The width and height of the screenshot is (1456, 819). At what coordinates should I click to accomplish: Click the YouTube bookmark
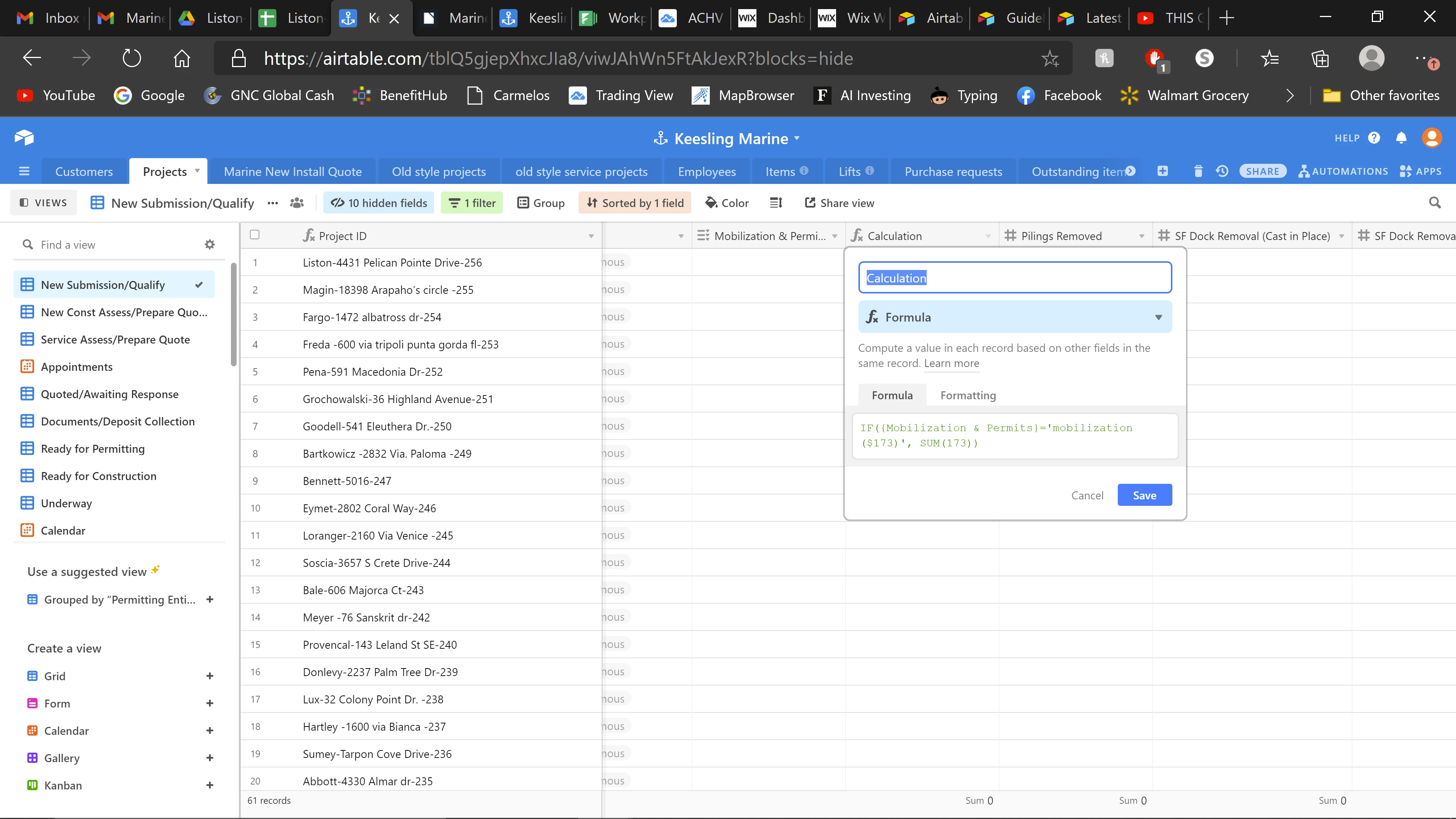click(x=56, y=96)
